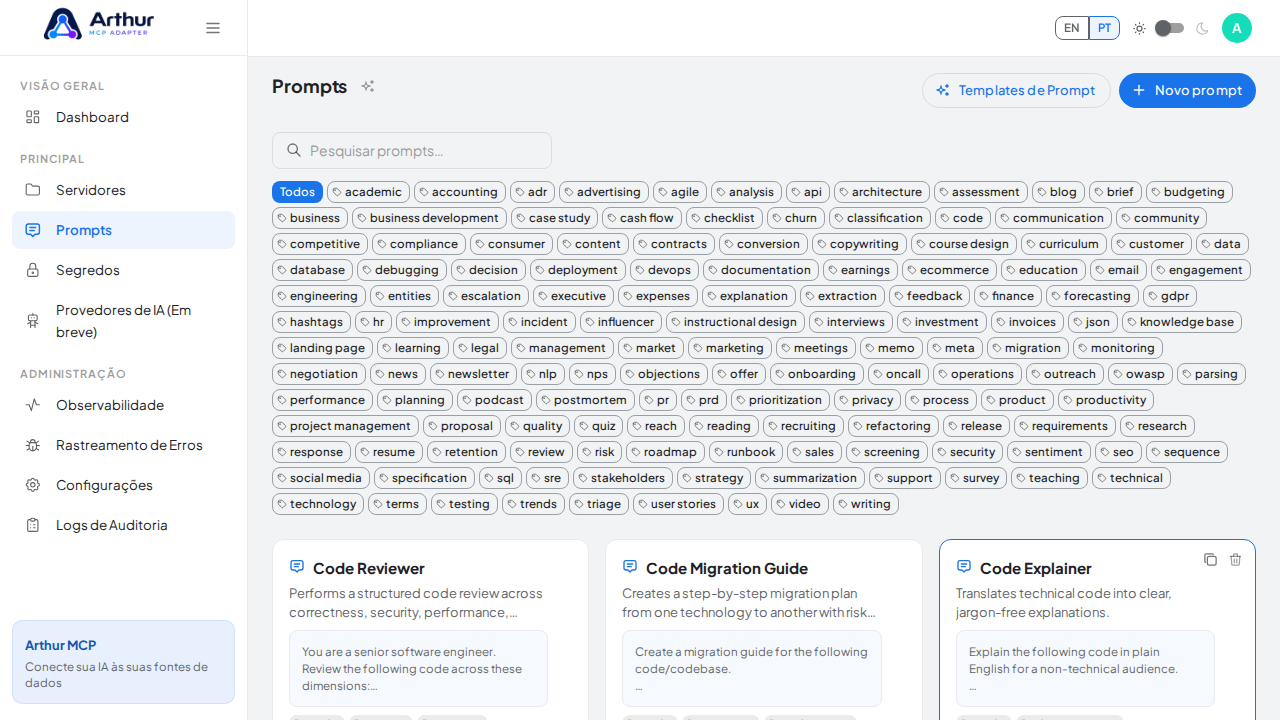Open the Code Migration Guide card

tap(764, 630)
